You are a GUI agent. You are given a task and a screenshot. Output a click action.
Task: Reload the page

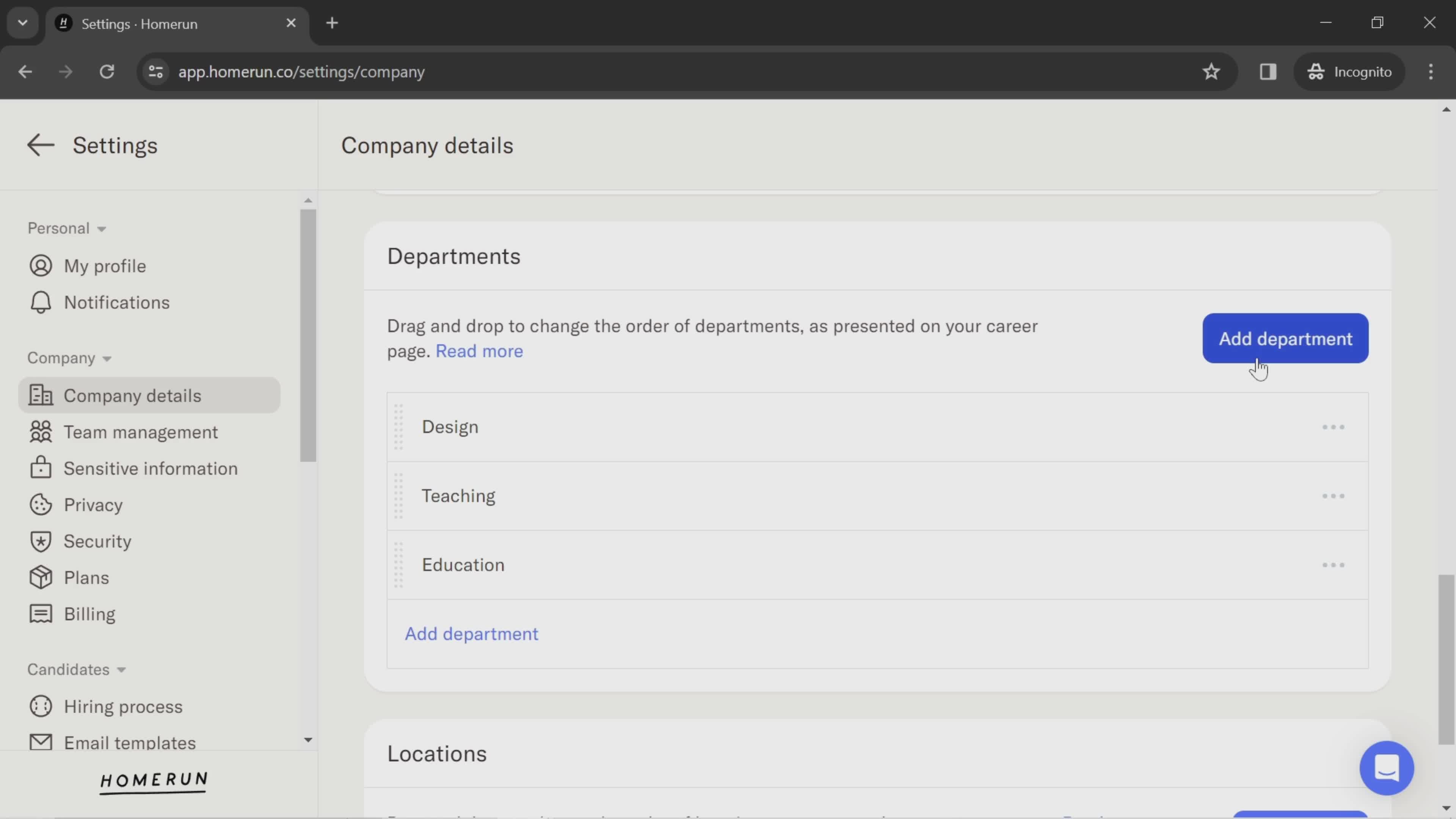(x=107, y=72)
